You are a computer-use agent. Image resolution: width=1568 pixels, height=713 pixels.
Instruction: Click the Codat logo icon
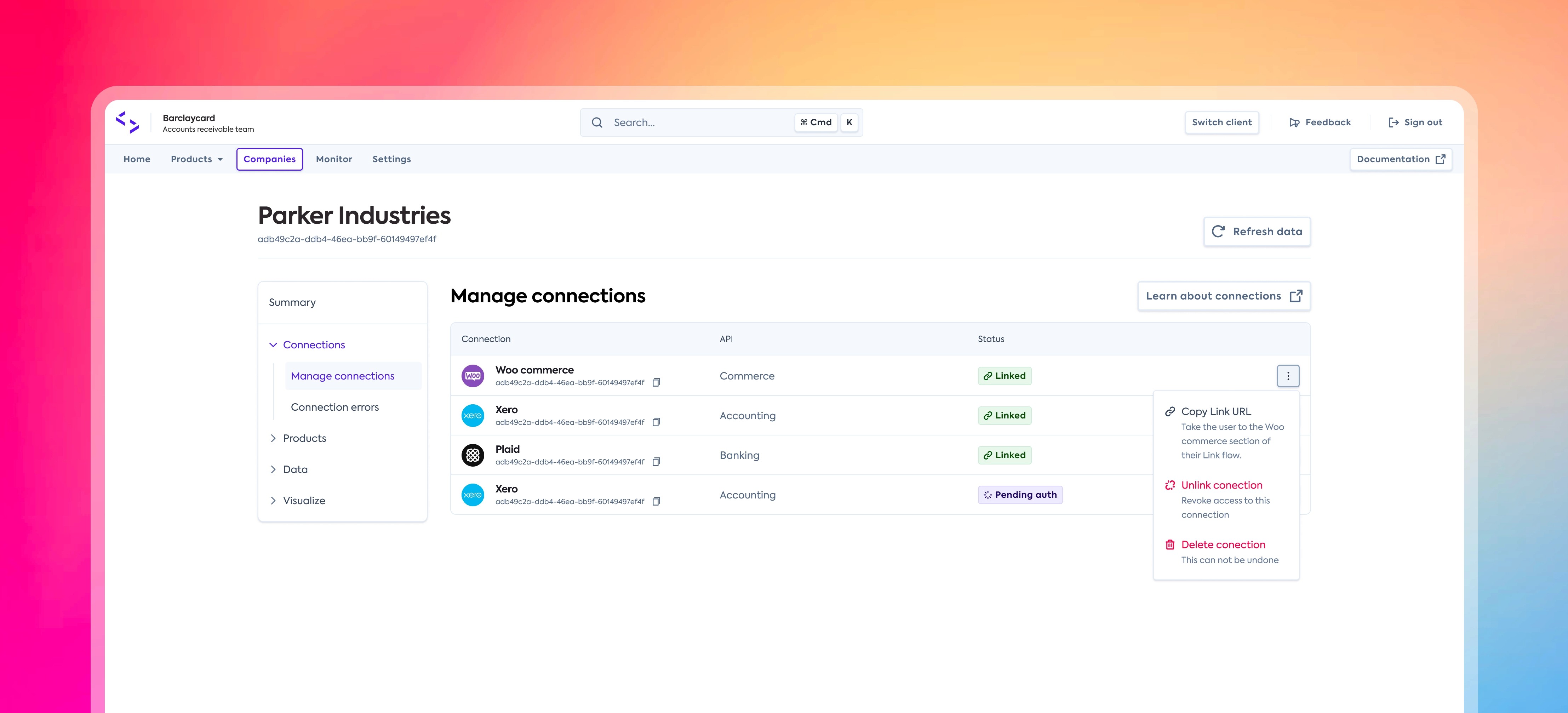tap(127, 122)
